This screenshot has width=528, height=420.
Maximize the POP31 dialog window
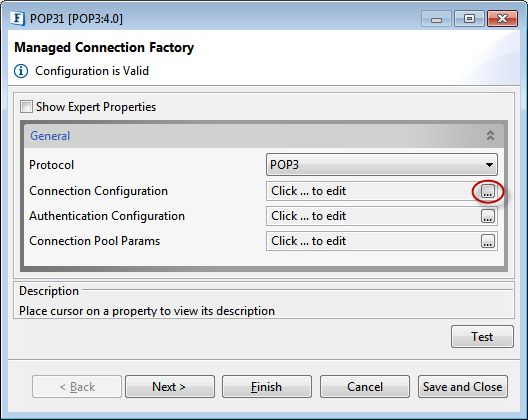pyautogui.click(x=469, y=19)
